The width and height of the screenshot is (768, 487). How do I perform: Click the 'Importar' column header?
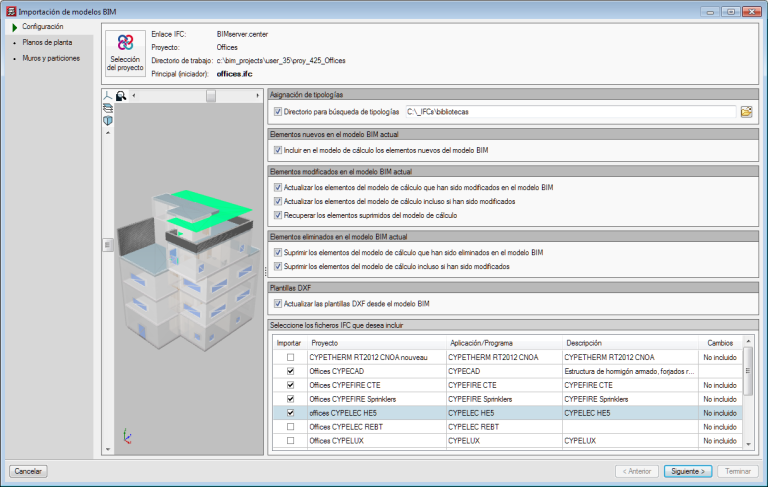tap(289, 343)
